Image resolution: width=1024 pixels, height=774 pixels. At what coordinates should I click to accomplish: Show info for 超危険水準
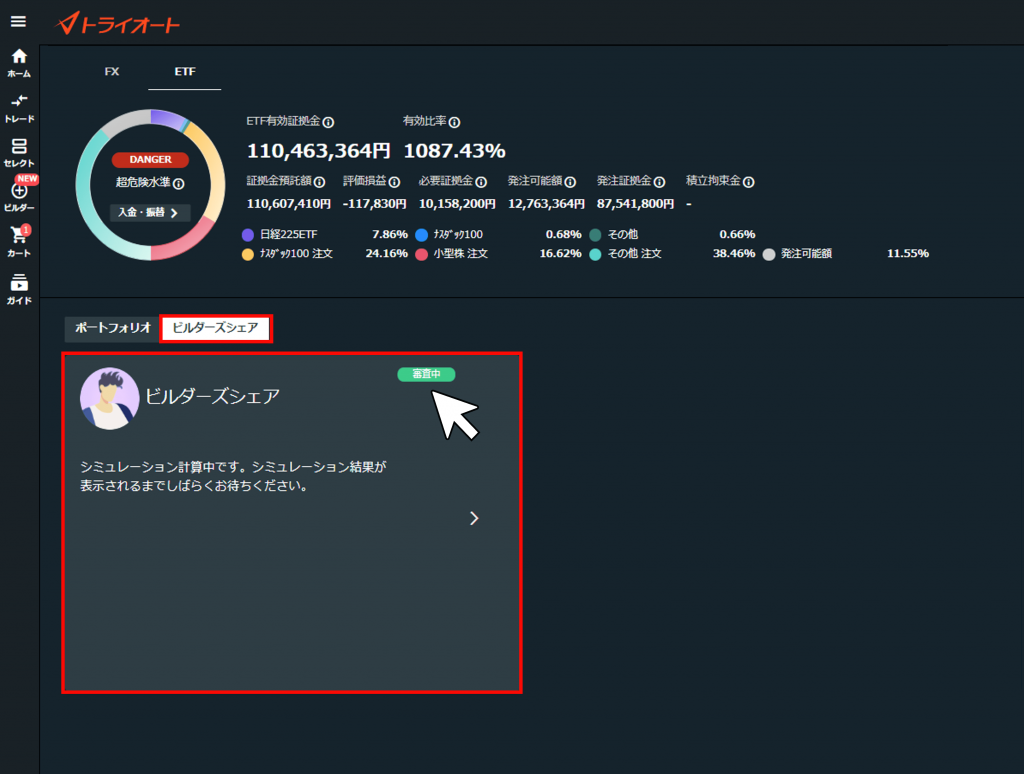coord(179,184)
